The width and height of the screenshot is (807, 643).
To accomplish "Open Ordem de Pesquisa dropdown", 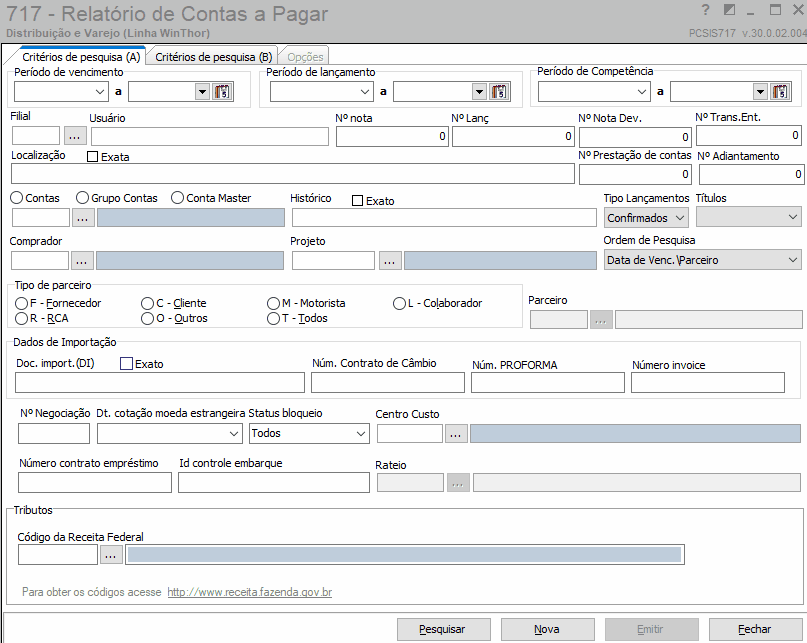I will pos(793,260).
